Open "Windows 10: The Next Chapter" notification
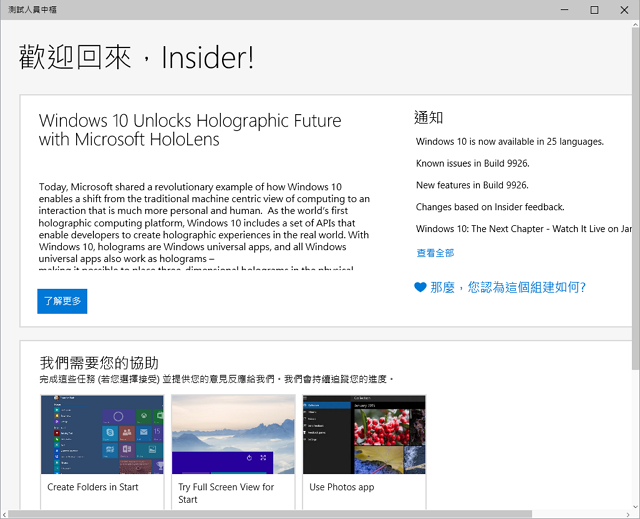The image size is (640, 519). (524, 229)
